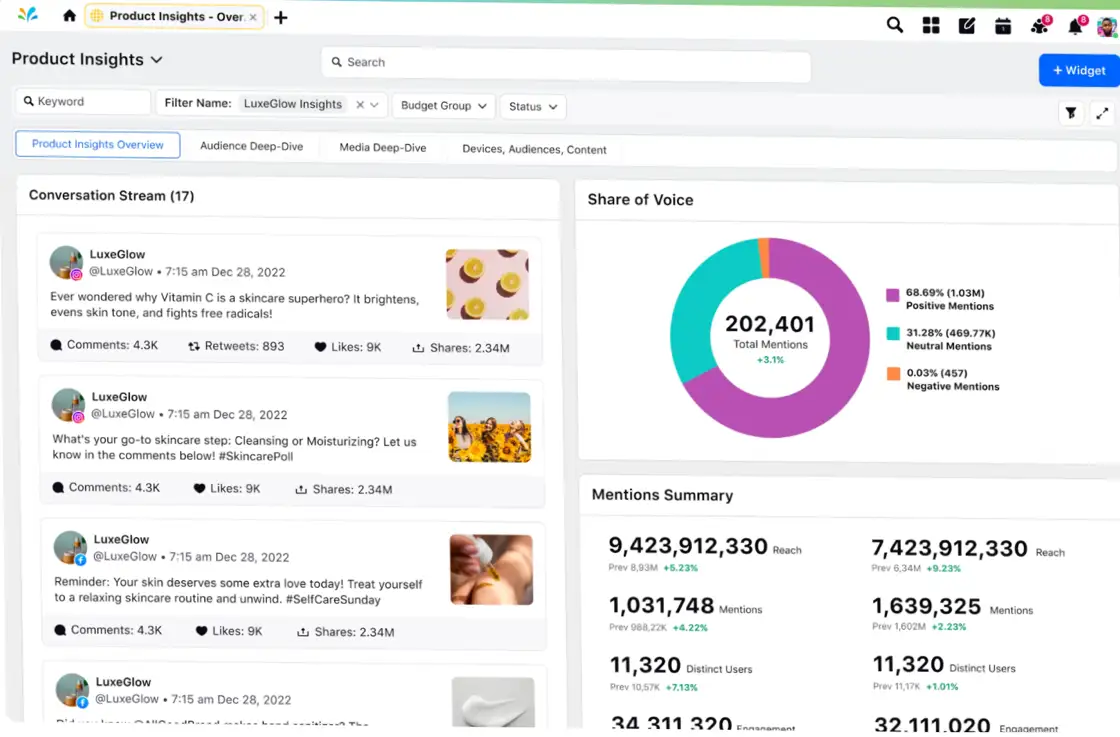Open the Budget Group dropdown
The width and height of the screenshot is (1120, 737).
(x=444, y=106)
